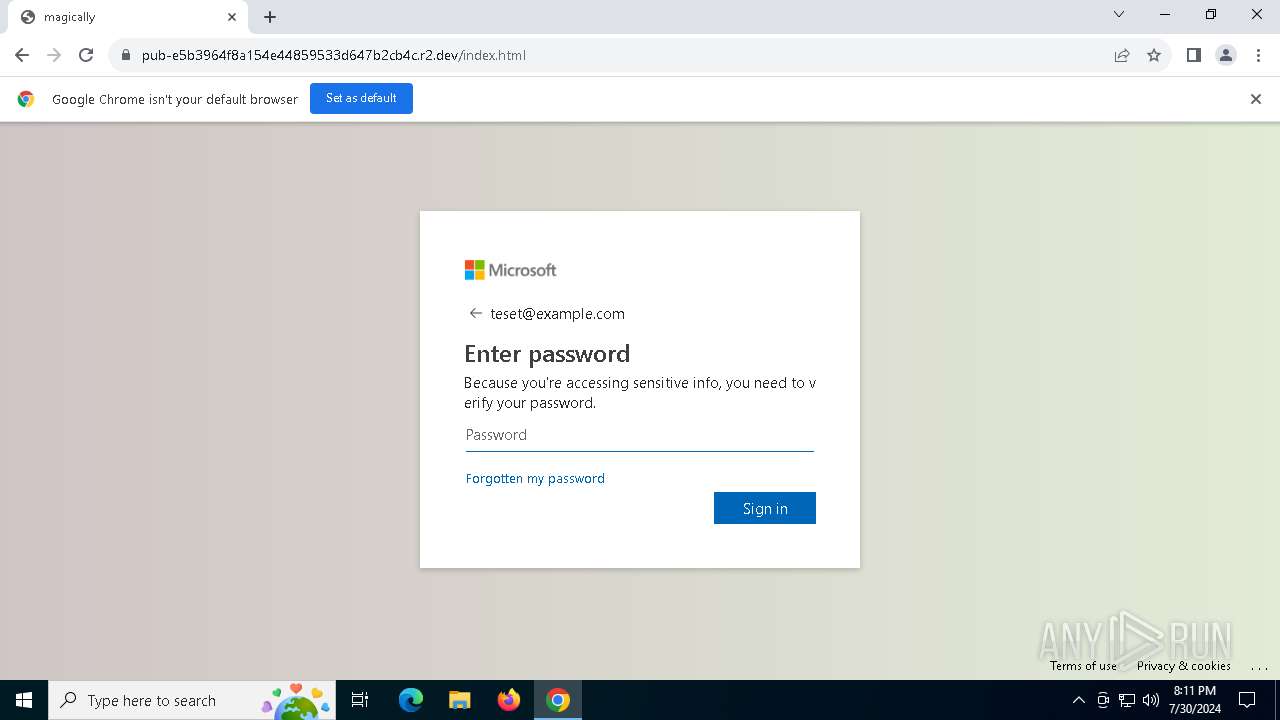Image resolution: width=1280 pixels, height=720 pixels.
Task: Launch Firefox from the taskbar
Action: click(509, 700)
